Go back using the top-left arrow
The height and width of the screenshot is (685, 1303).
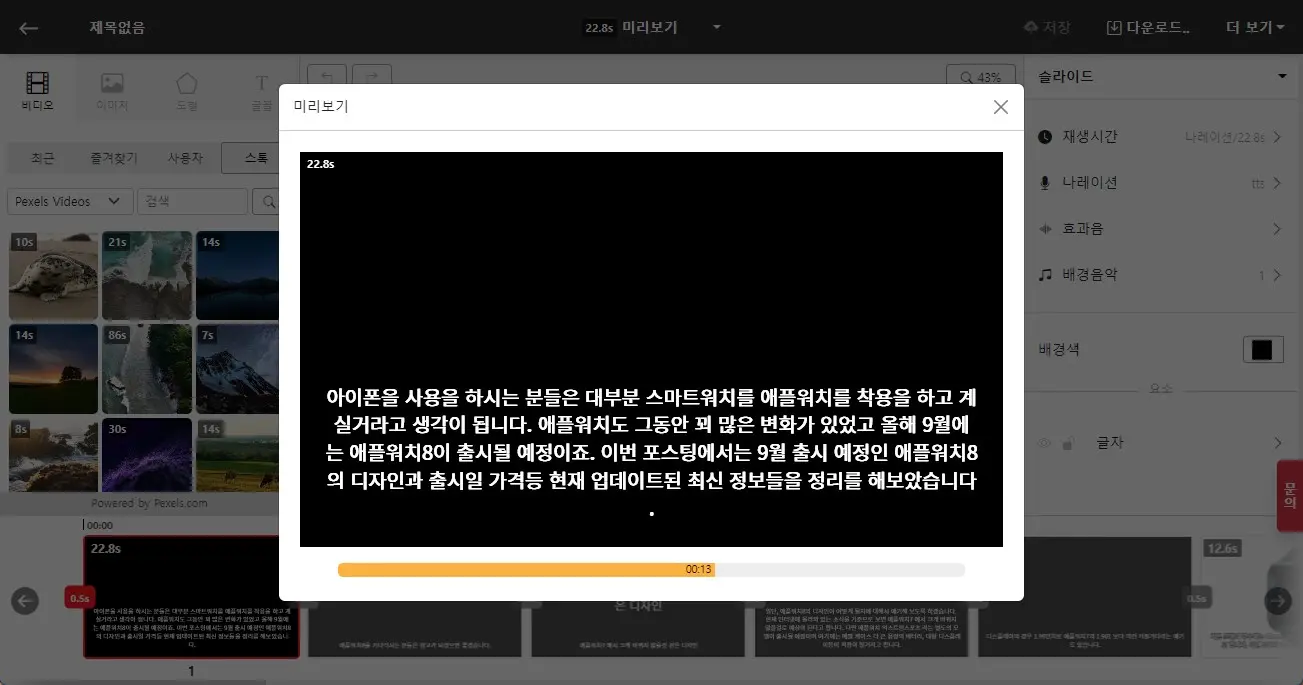29,28
